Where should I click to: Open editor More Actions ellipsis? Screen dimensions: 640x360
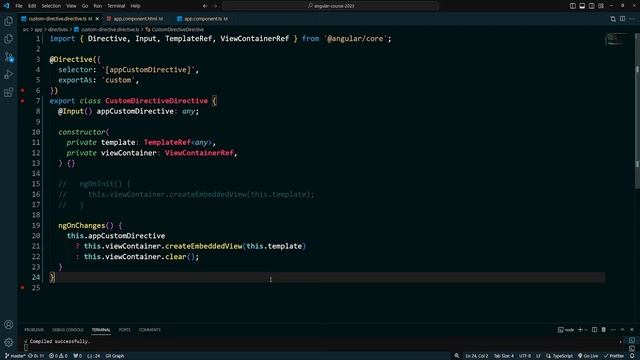pyautogui.click(x=632, y=19)
